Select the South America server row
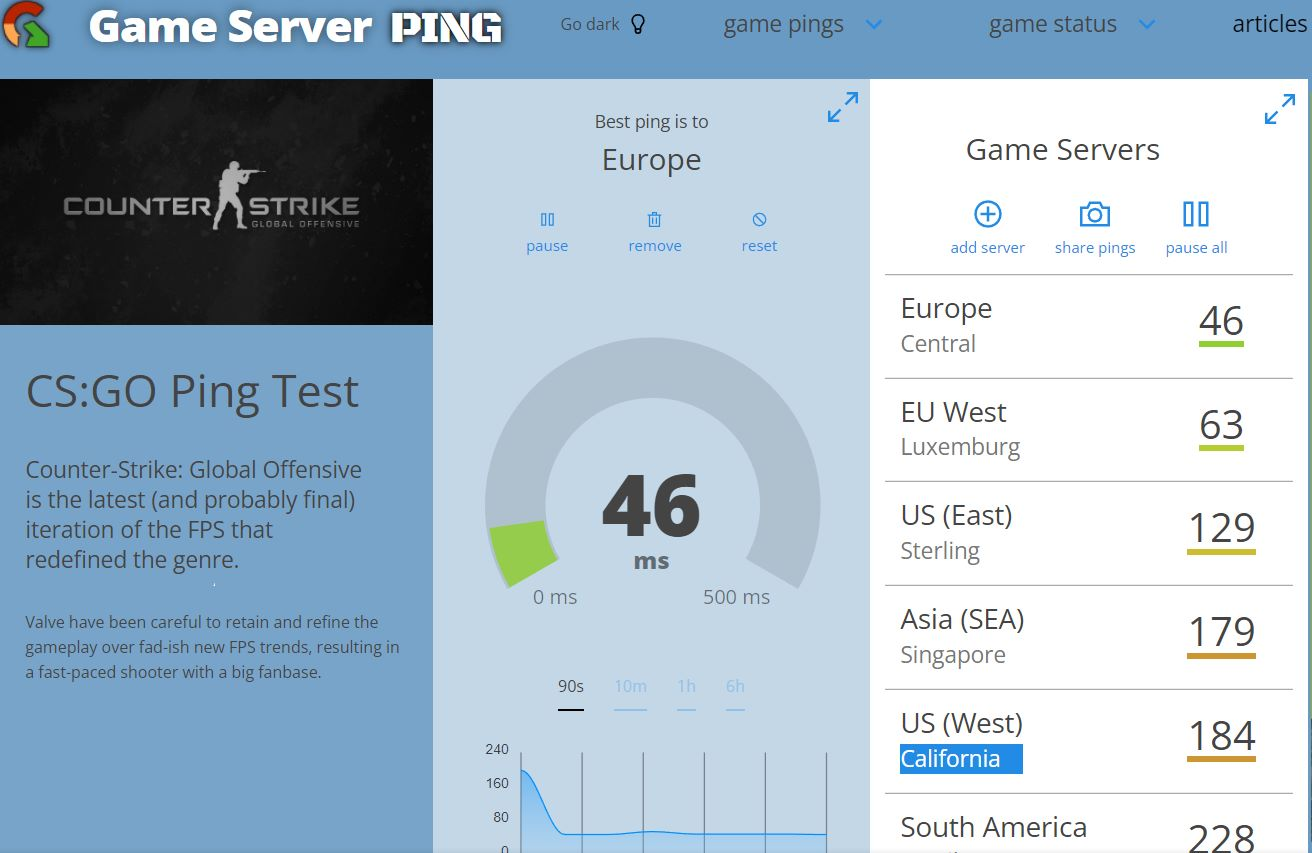The height and width of the screenshot is (853, 1312). pos(1089,824)
